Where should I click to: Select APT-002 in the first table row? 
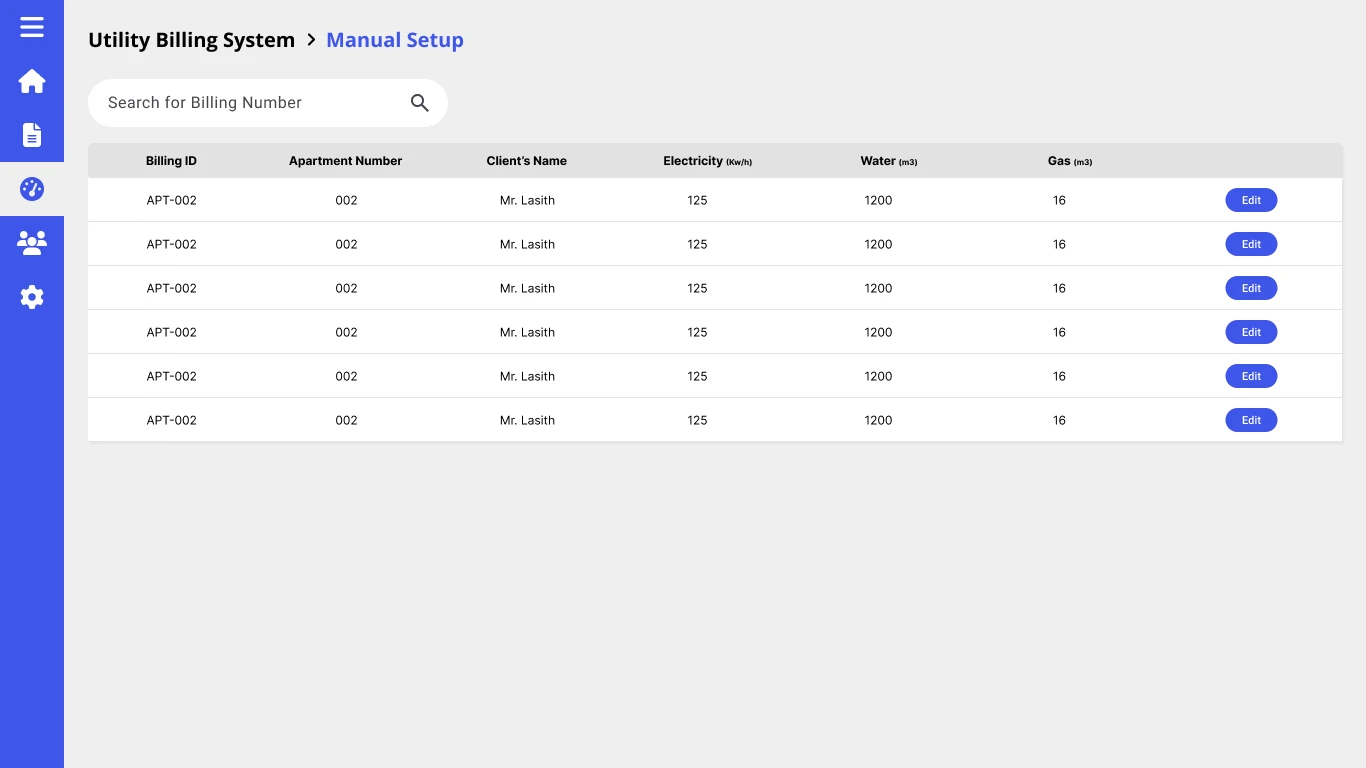click(x=172, y=200)
